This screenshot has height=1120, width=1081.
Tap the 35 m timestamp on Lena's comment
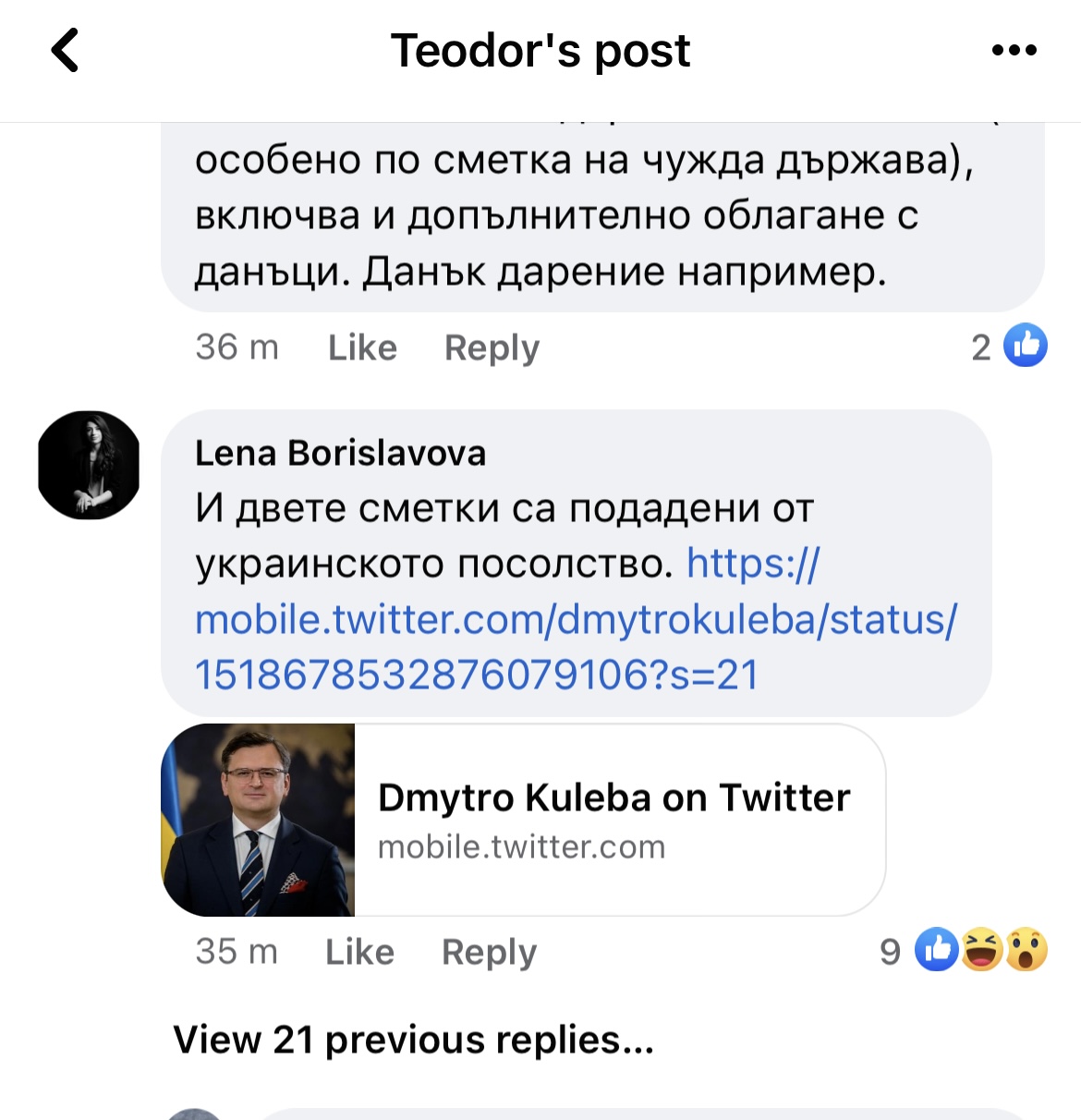[x=237, y=952]
